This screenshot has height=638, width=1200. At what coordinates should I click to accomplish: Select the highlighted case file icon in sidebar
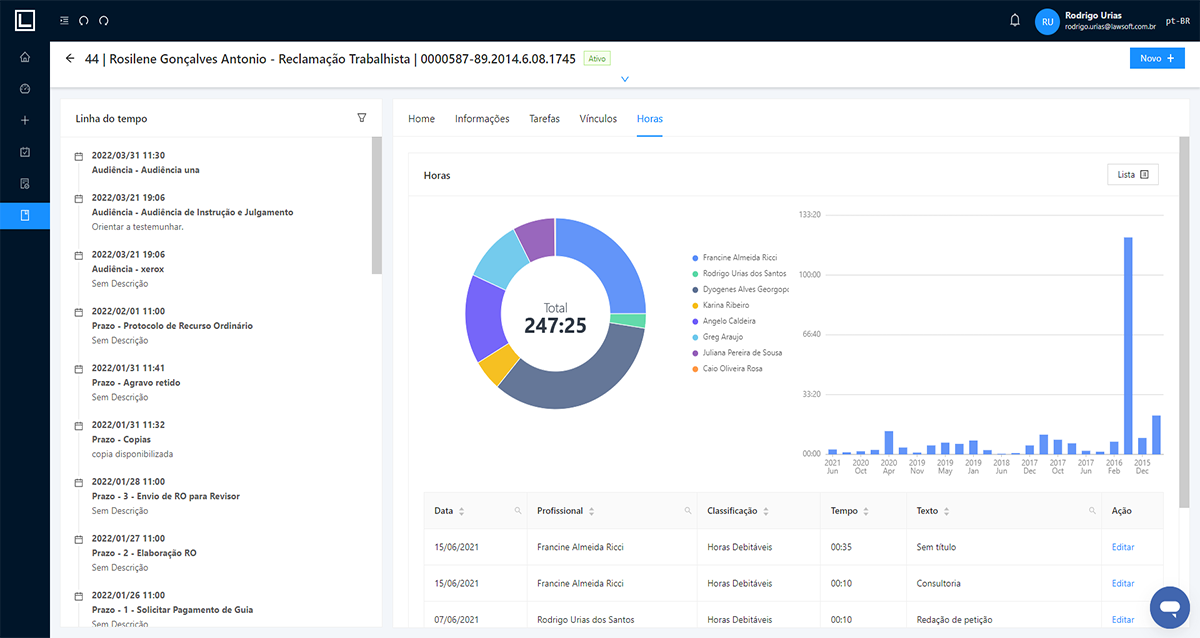(25, 215)
